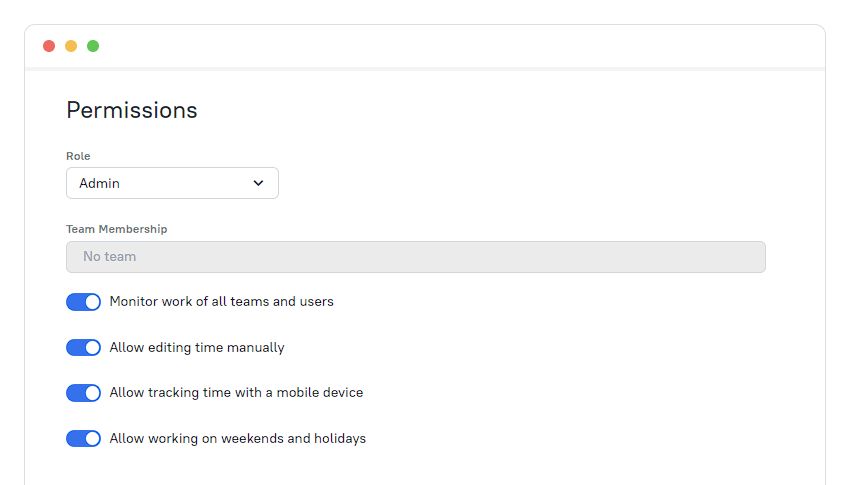Viewport: 850px width, 485px height.
Task: Turn off Allow editing time manually switch
Action: click(x=83, y=347)
